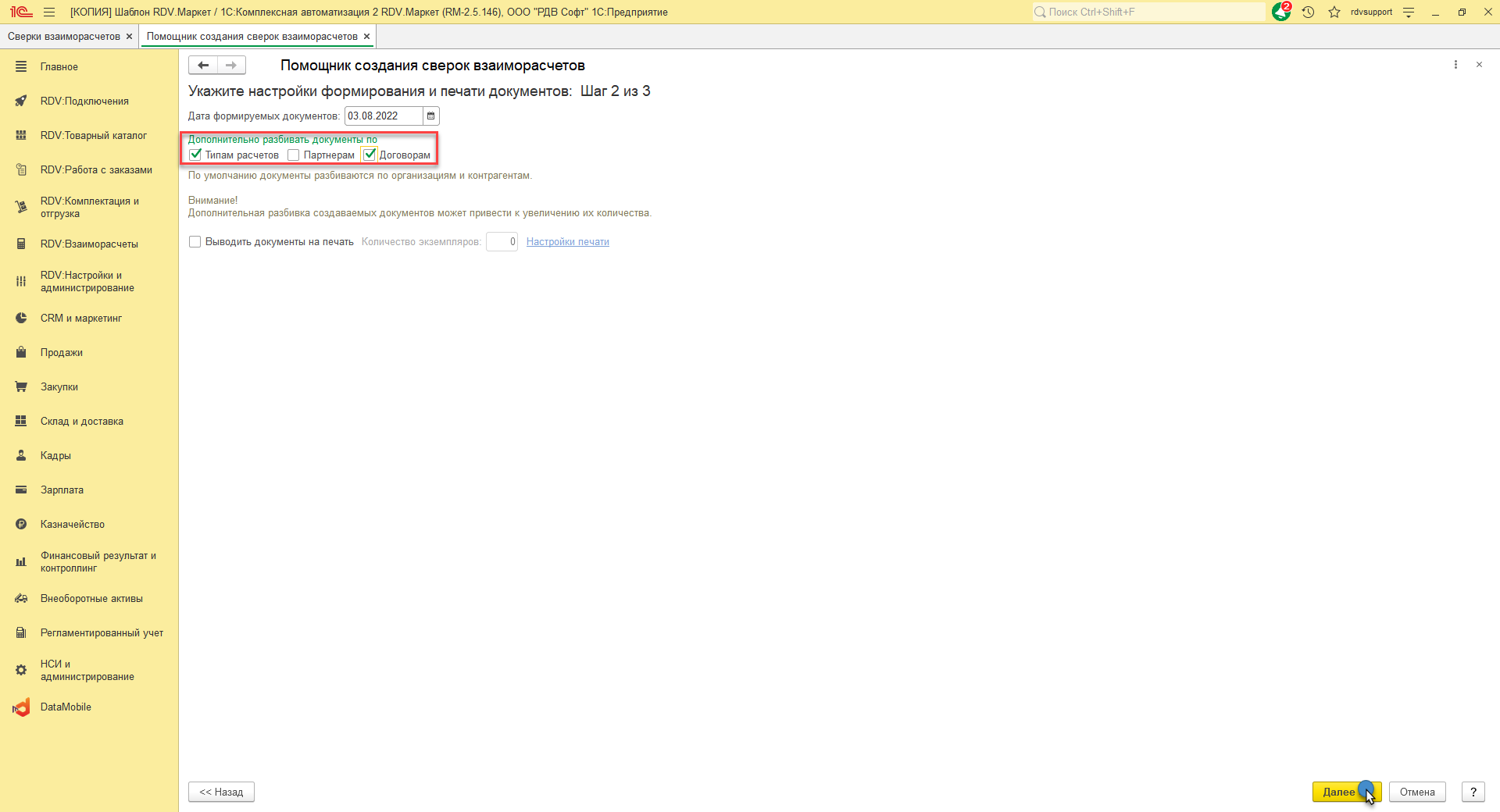Viewport: 1500px width, 812px height.
Task: Click the 1C logo icon
Action: tap(21, 12)
